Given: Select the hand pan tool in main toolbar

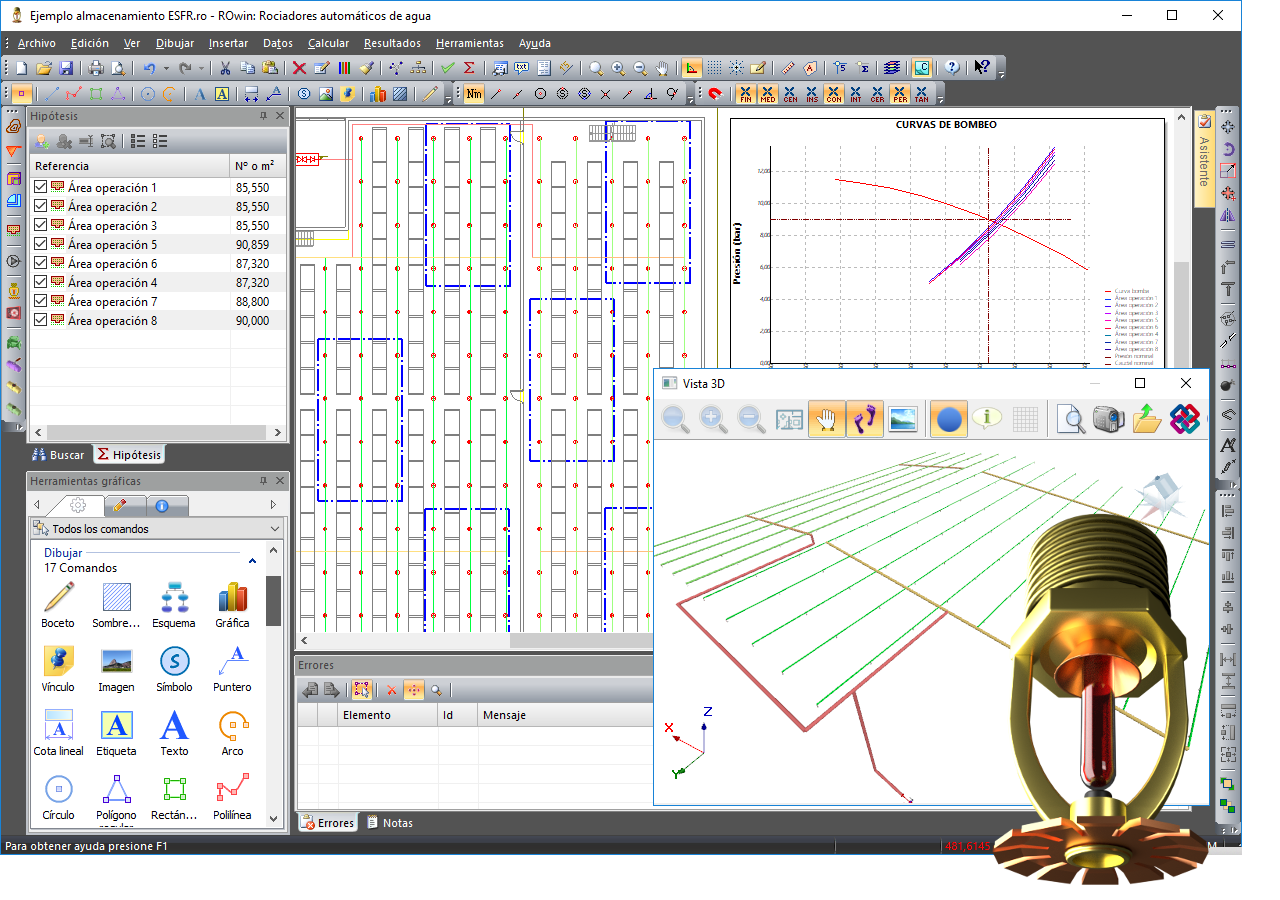Looking at the screenshot, I should click(663, 68).
